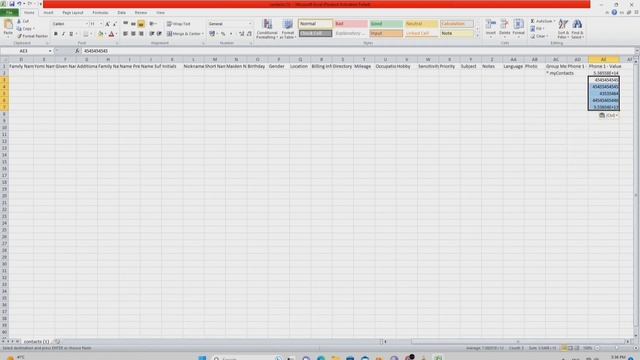The height and width of the screenshot is (360, 640).
Task: Click the Cut scissors icon
Action: coord(19,21)
